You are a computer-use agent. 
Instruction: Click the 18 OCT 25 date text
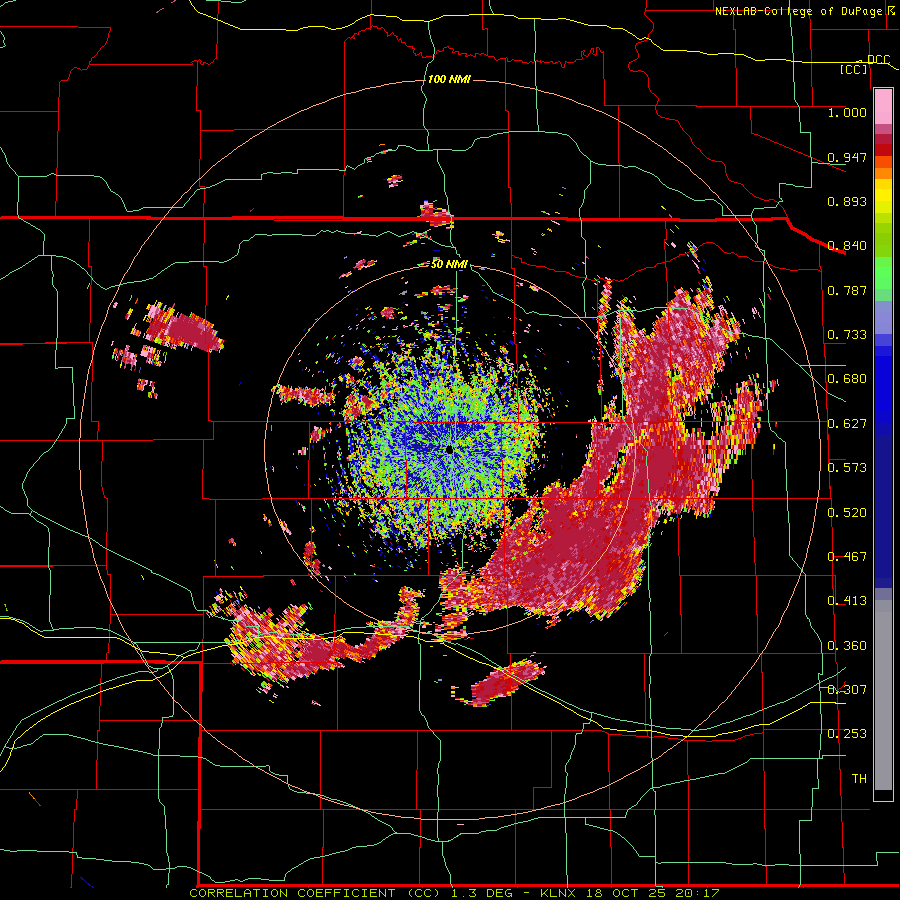626,893
